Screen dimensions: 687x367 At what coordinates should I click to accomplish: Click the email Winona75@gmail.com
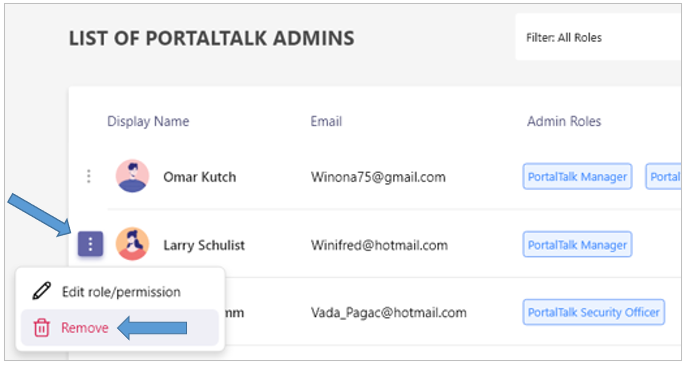coord(378,177)
